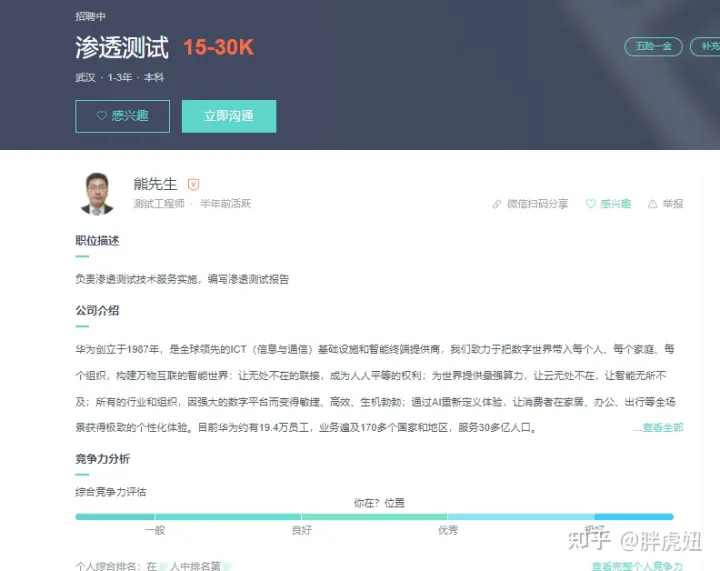
Task: Open 查看完整个人竞争力 link
Action: 637,566
